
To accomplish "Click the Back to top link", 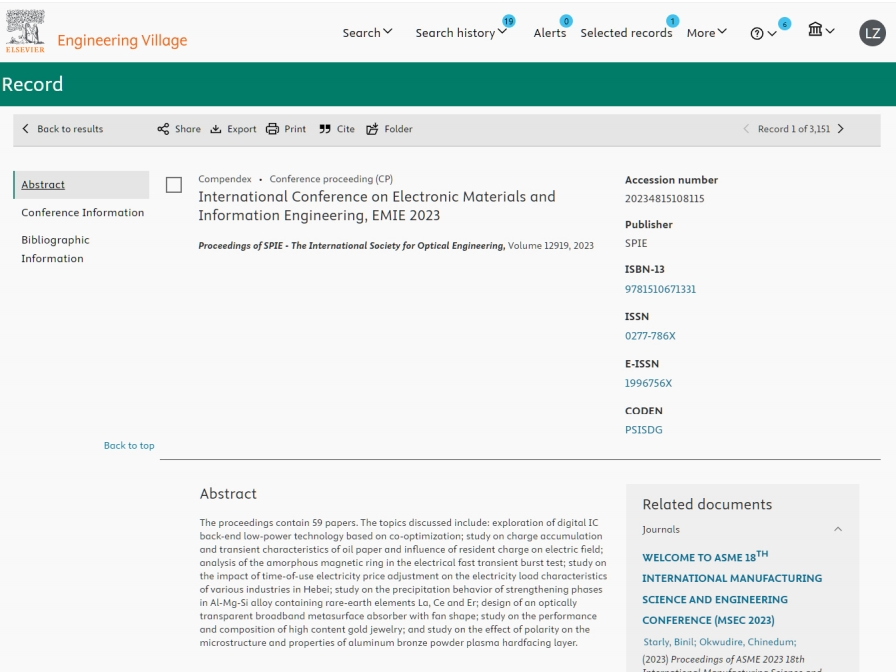I will click(129, 445).
